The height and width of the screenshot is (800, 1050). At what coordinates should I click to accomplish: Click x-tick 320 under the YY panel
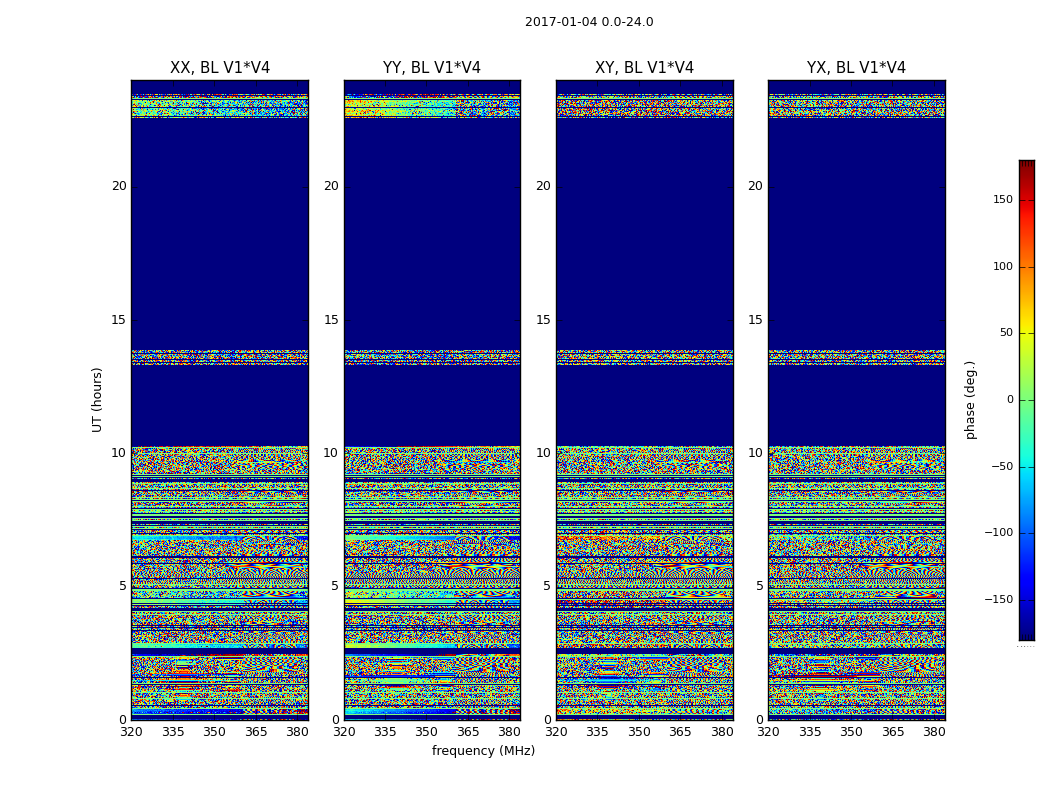[x=344, y=732]
